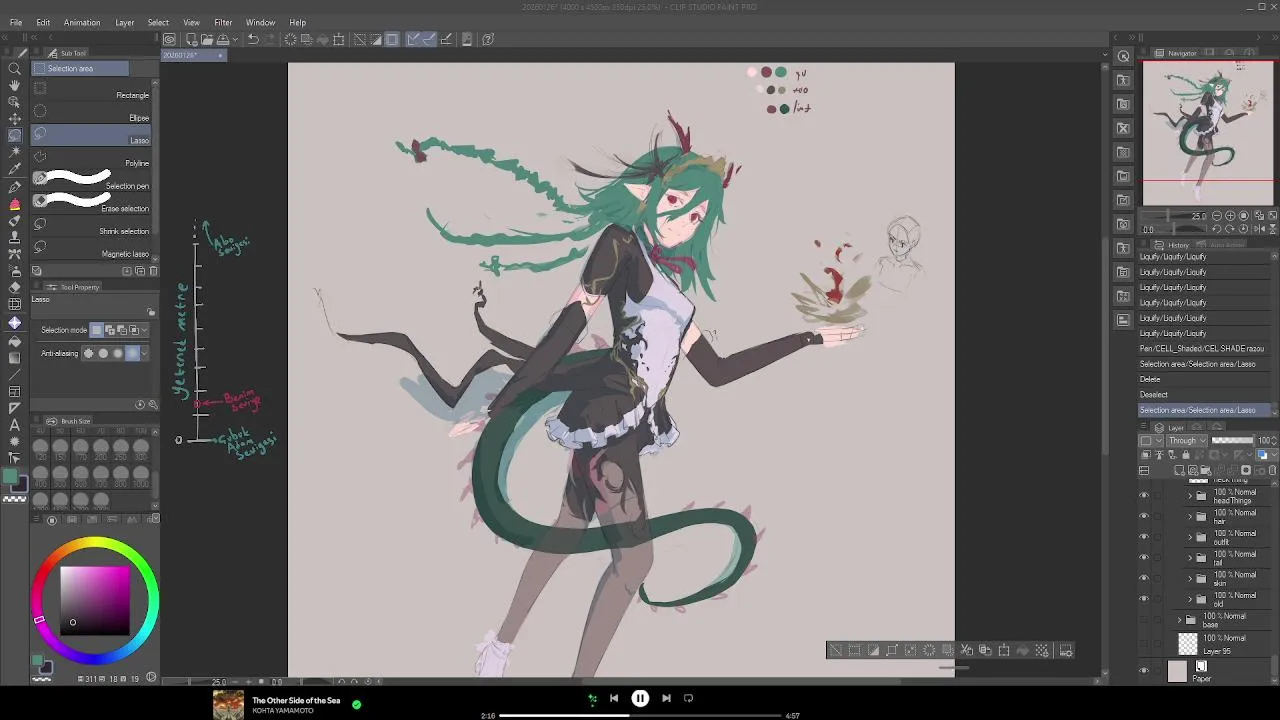Pause the music playback

click(640, 698)
